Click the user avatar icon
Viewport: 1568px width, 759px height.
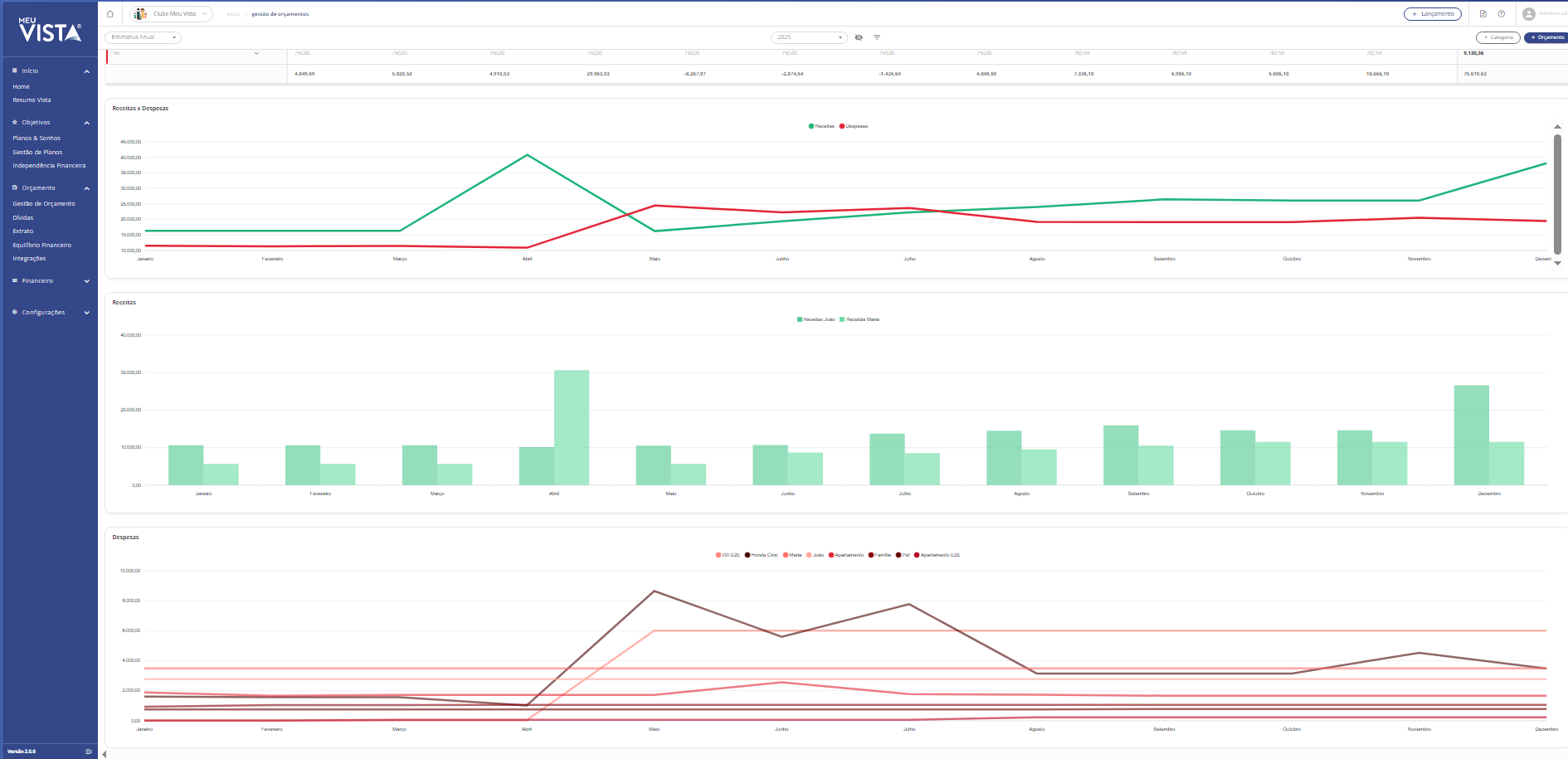(1529, 14)
